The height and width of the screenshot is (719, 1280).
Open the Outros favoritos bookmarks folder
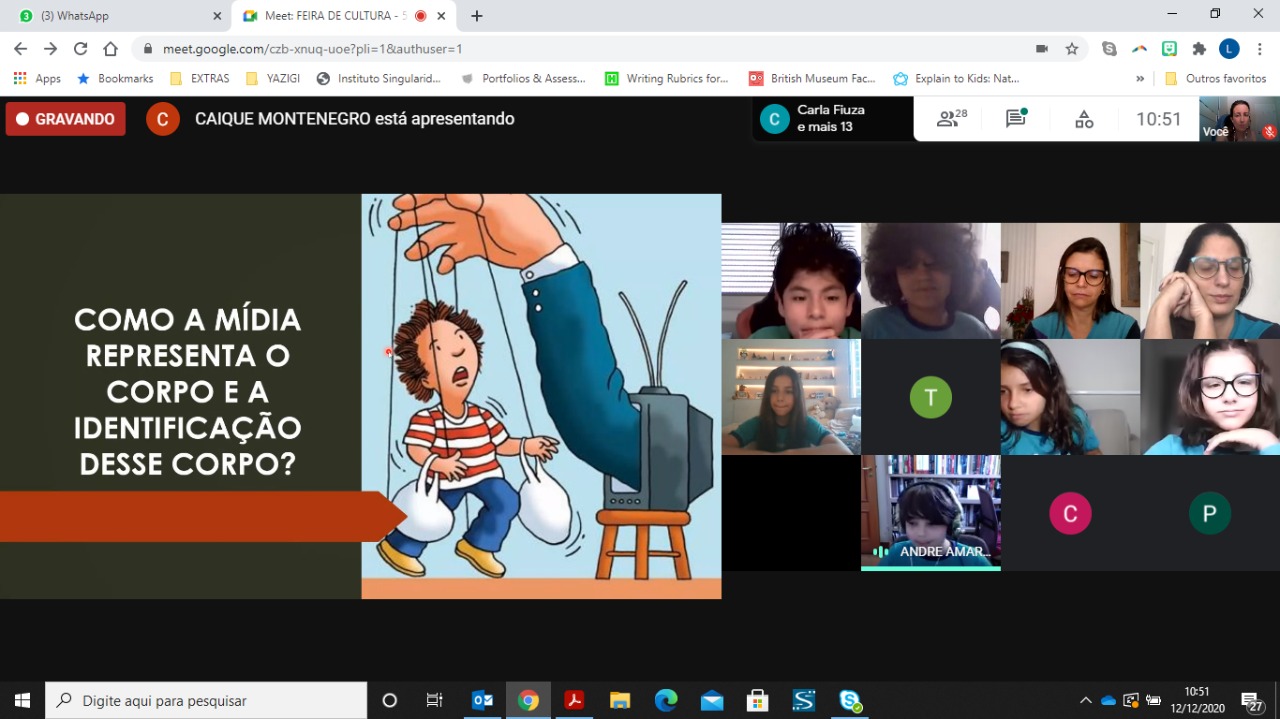tap(1216, 78)
